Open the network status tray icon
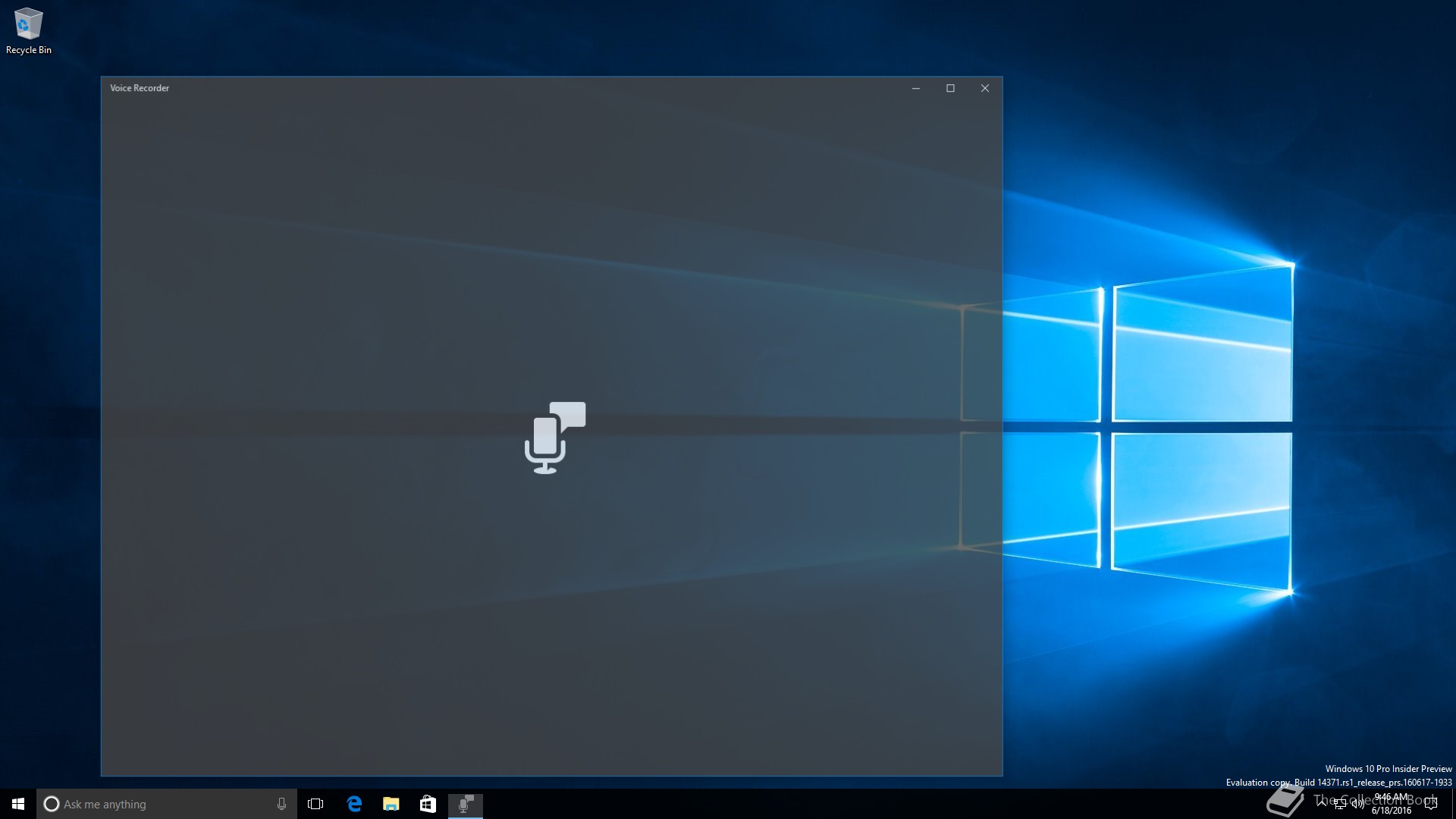Viewport: 1456px width, 819px height. pyautogui.click(x=1340, y=804)
